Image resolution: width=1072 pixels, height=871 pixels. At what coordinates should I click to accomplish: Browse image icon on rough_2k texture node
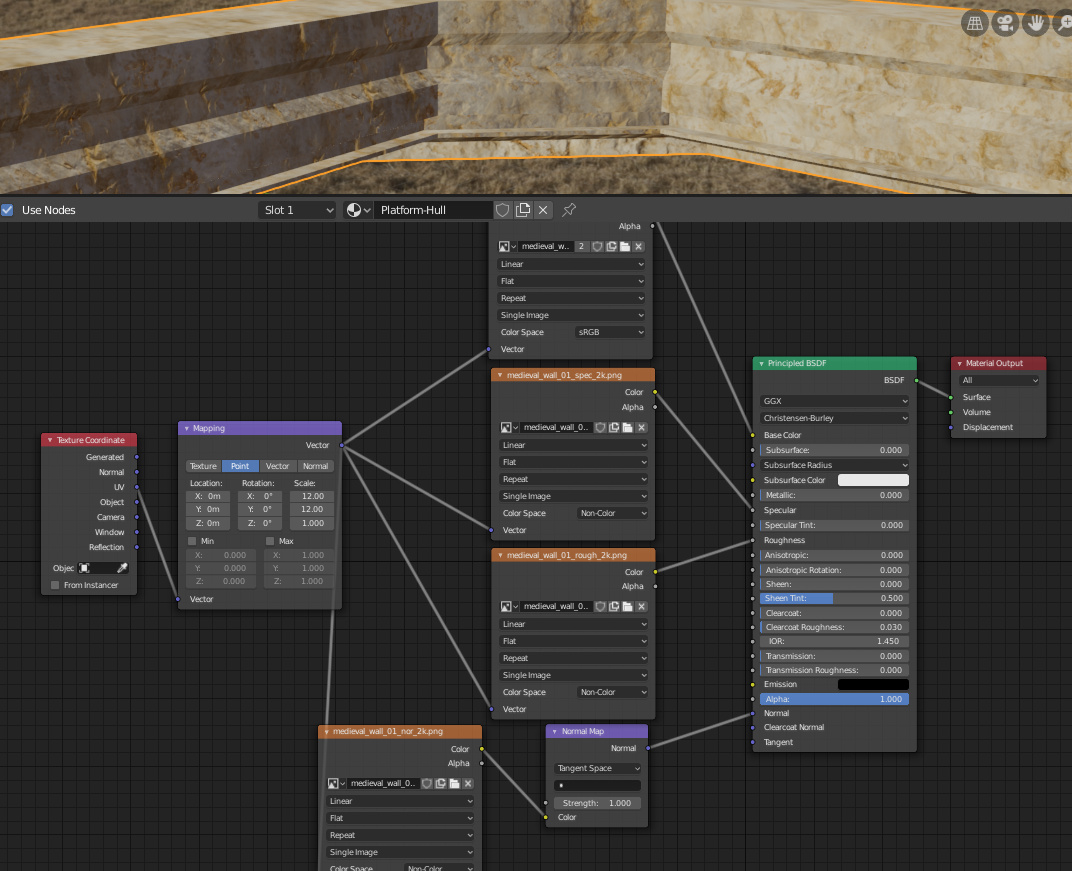509,606
